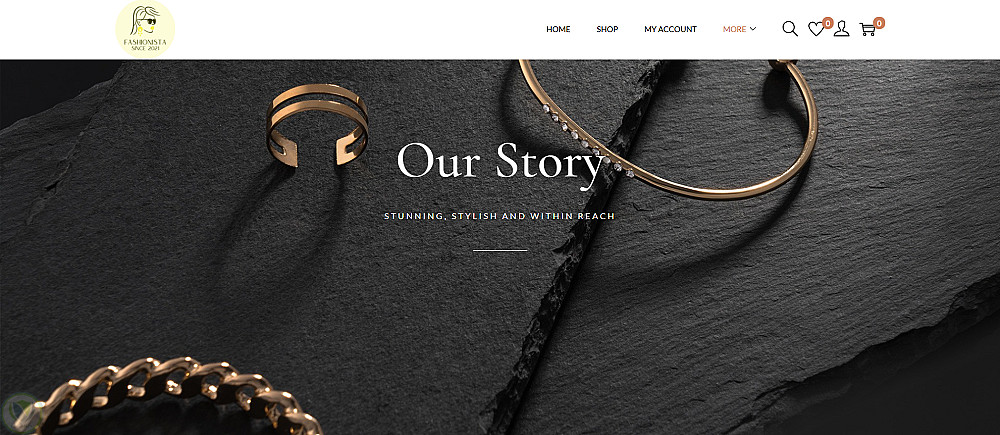This screenshot has height=435, width=1000.
Task: Open the user profile silhouette icon
Action: point(841,29)
